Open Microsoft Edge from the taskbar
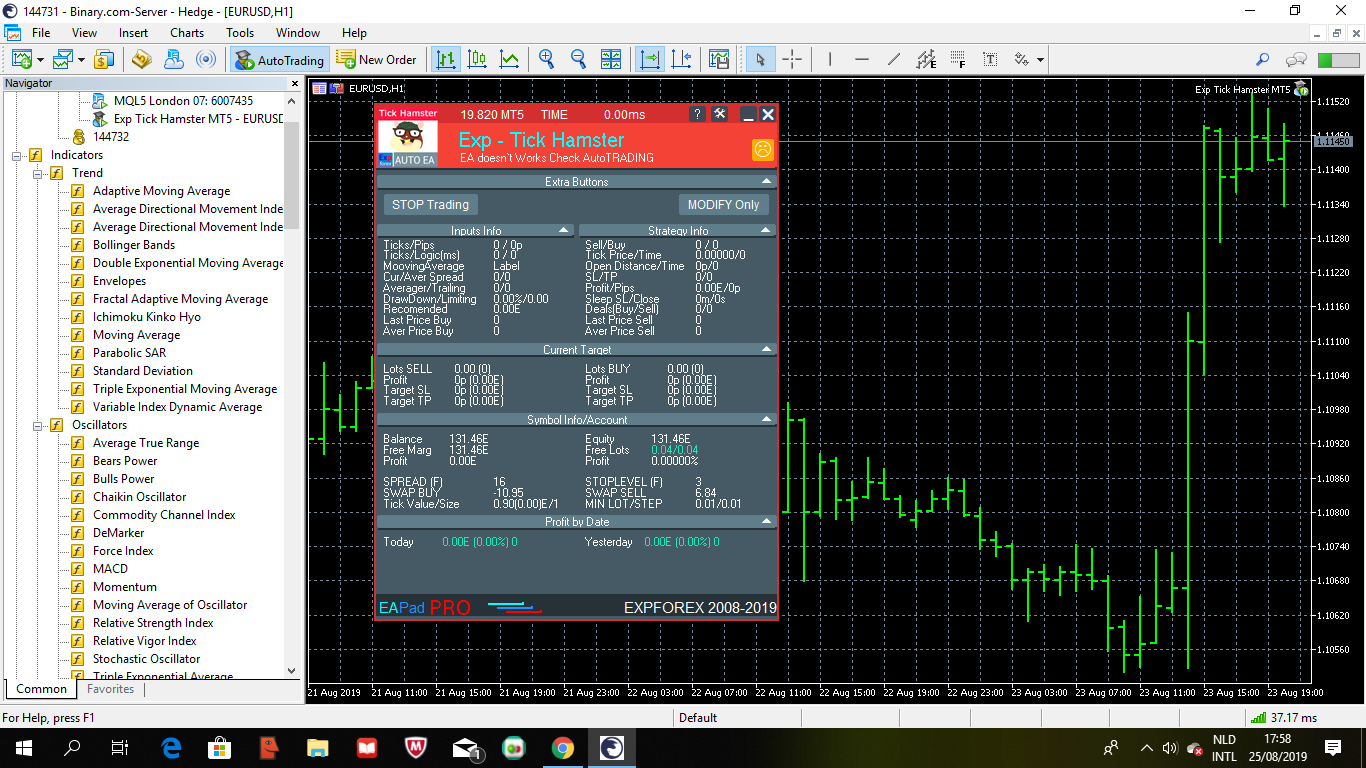The image size is (1366, 768). [x=170, y=747]
